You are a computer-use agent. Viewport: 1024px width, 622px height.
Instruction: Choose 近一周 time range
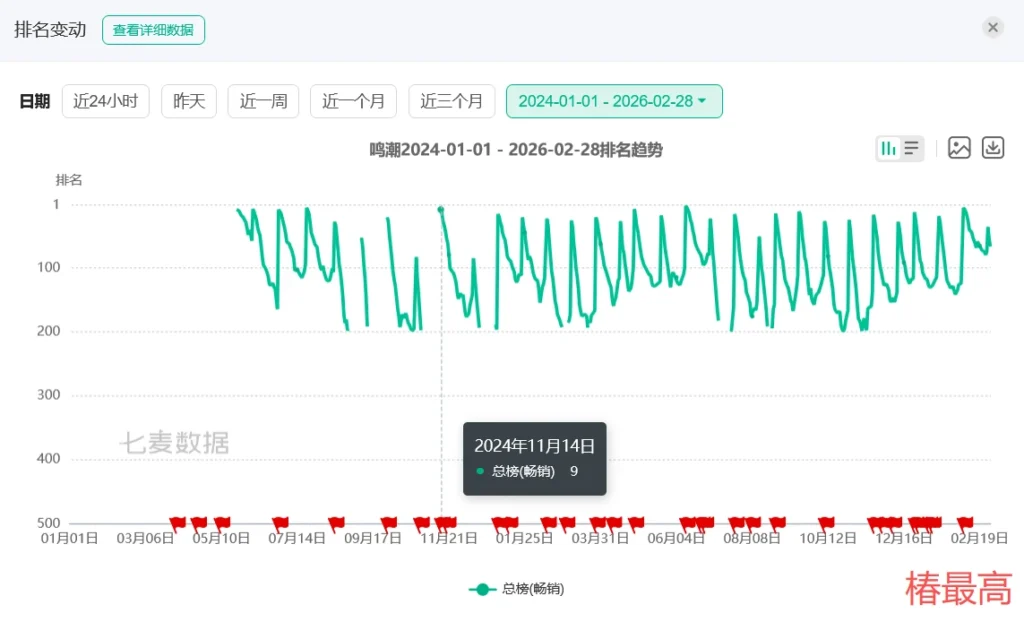click(x=264, y=101)
